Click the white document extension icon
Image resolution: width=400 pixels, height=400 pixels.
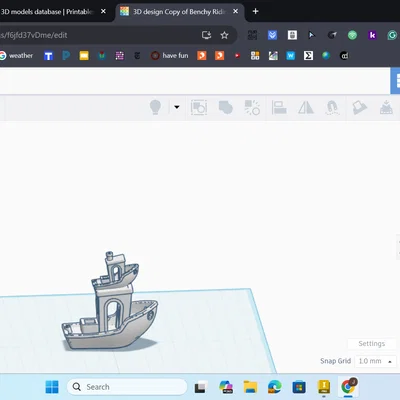click(292, 35)
